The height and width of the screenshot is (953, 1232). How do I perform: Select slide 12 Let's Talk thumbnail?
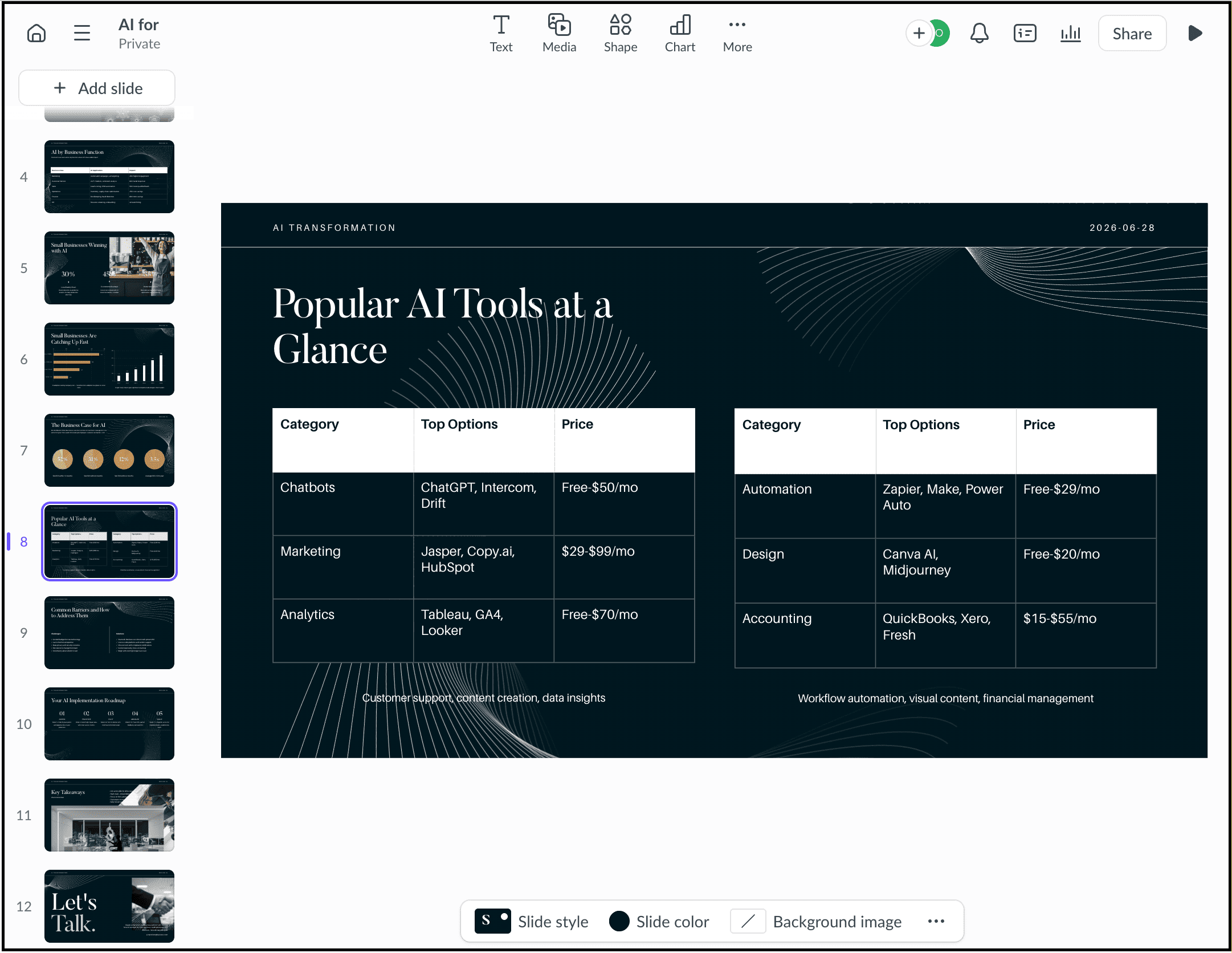(x=109, y=906)
